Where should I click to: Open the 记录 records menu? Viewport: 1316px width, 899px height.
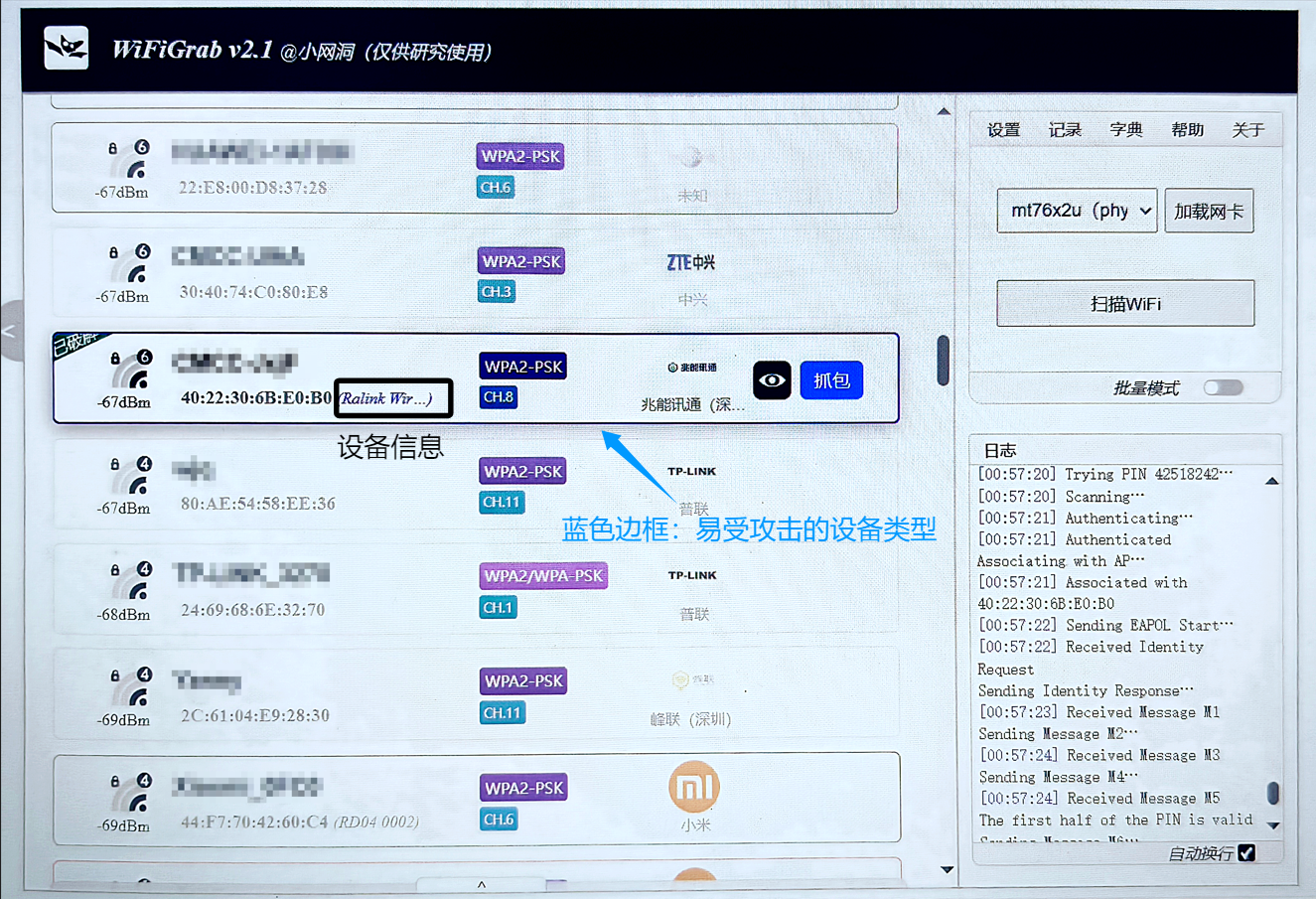pos(1066,130)
